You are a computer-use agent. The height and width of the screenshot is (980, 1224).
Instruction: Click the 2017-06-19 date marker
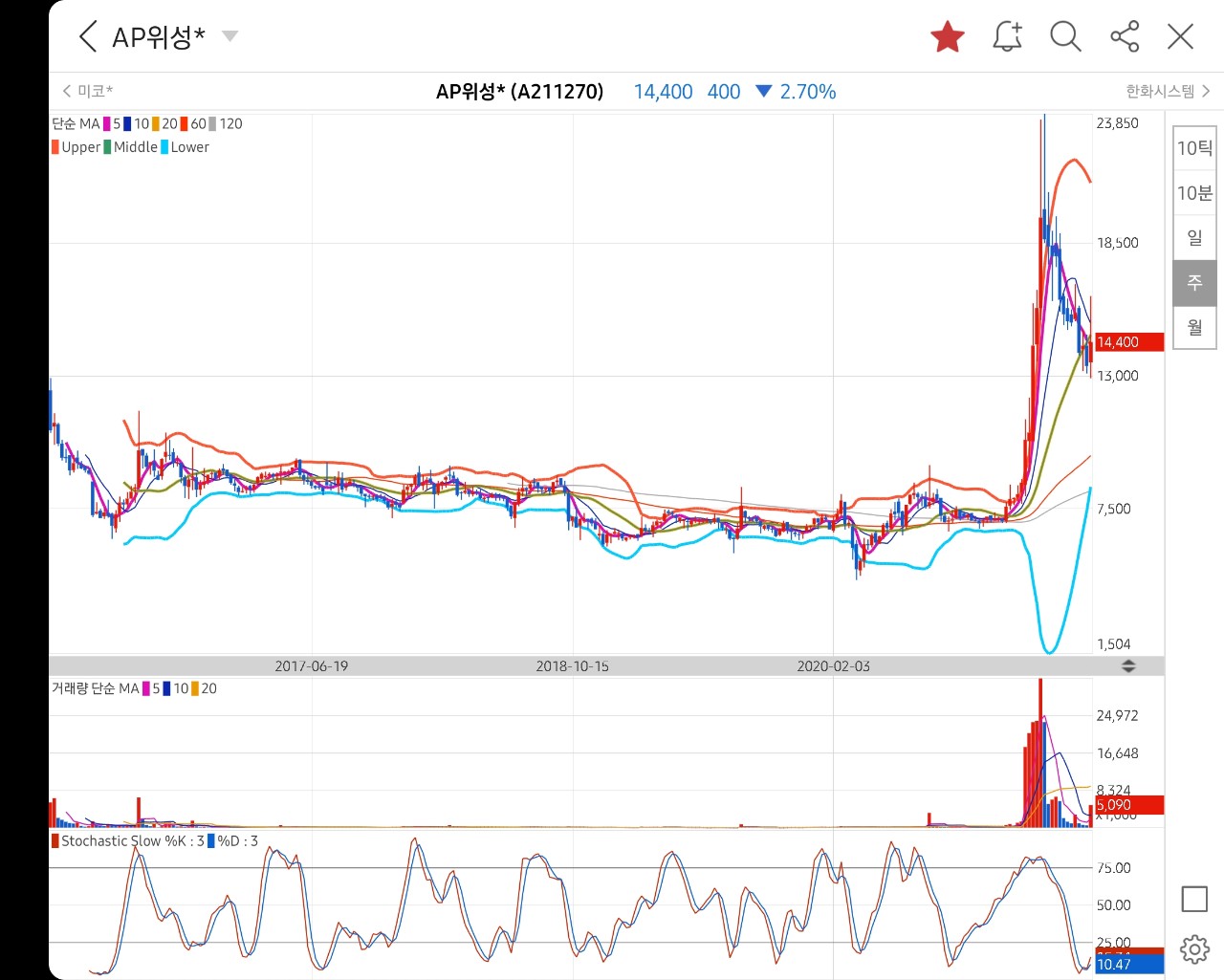click(x=312, y=666)
